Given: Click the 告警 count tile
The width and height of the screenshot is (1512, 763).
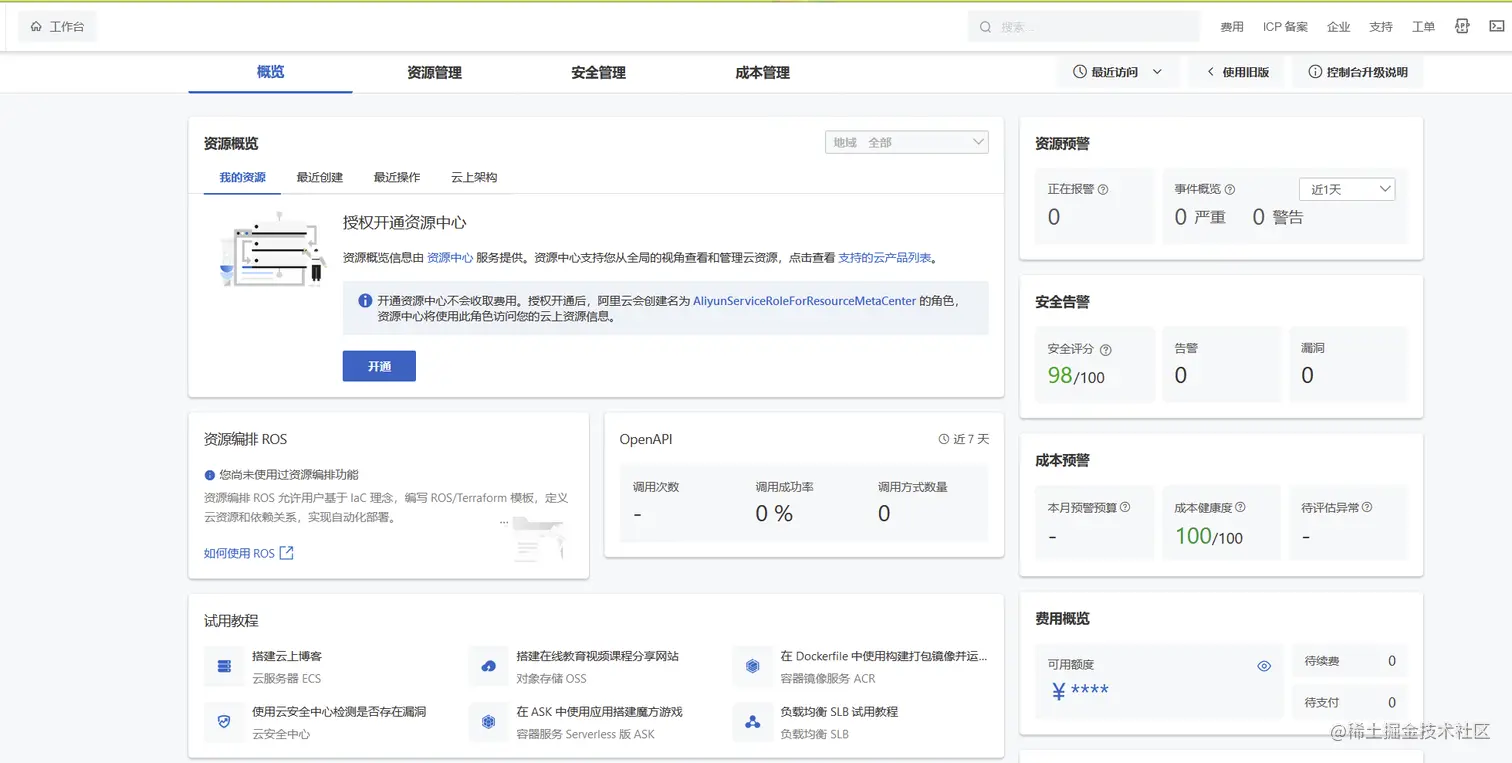Looking at the screenshot, I should coord(1221,365).
